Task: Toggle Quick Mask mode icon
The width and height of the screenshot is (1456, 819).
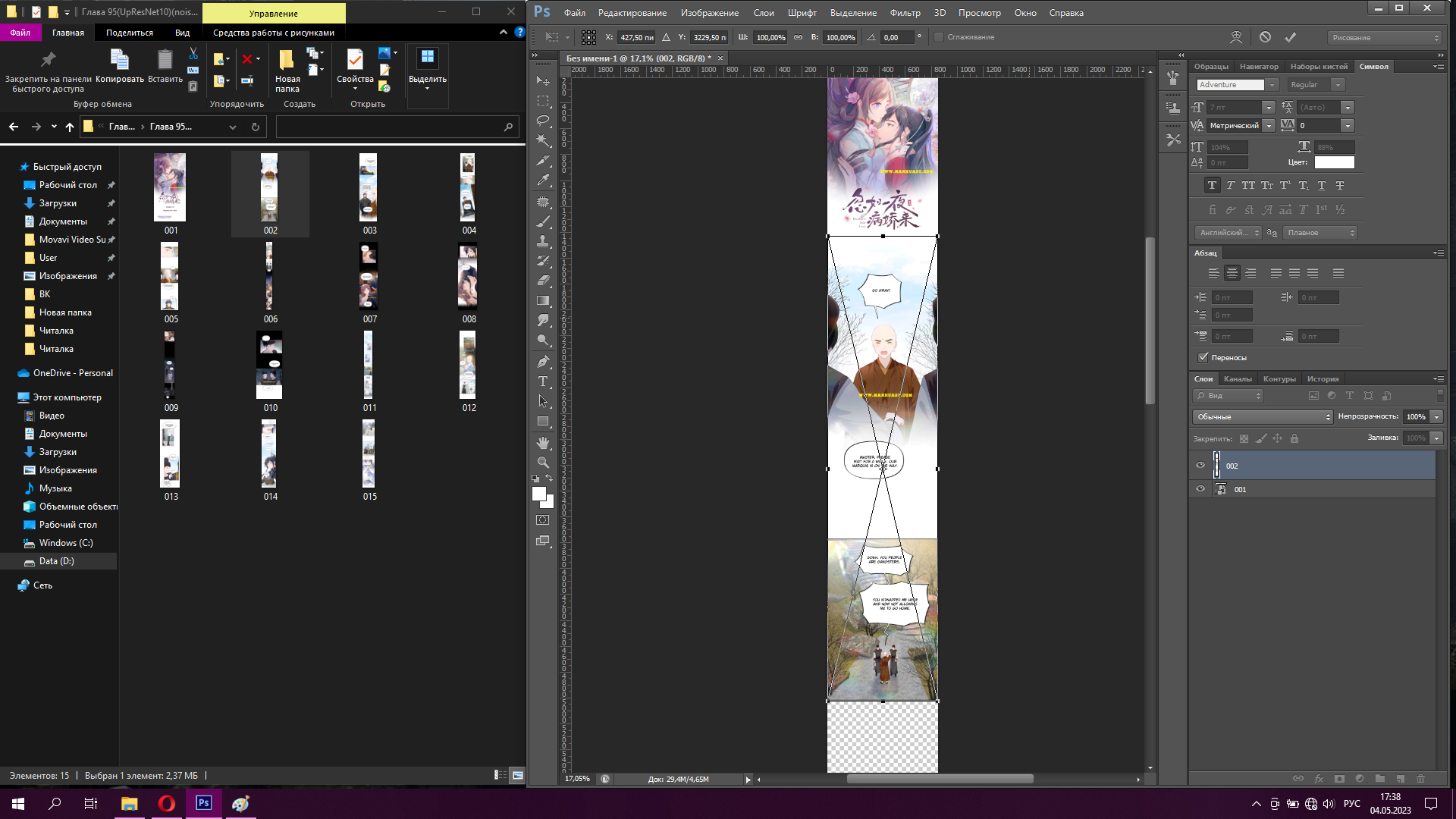Action: coord(543,520)
